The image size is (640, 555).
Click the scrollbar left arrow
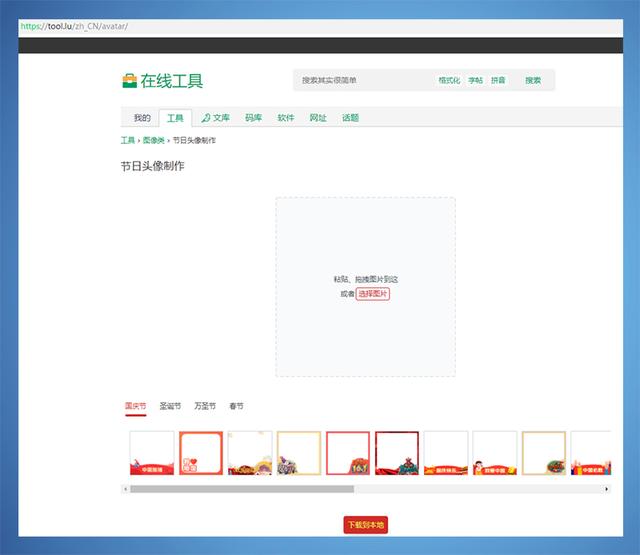(125, 489)
